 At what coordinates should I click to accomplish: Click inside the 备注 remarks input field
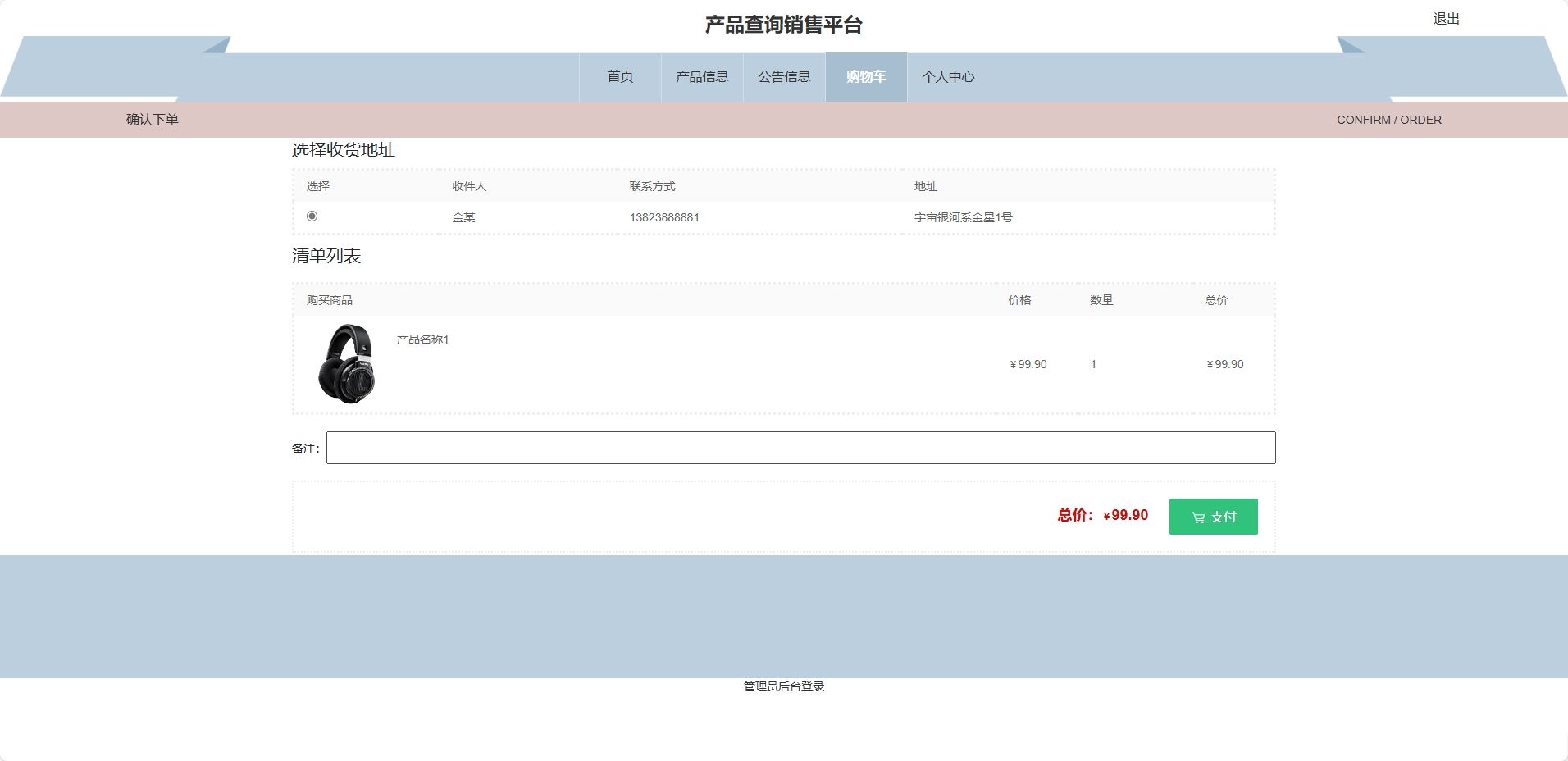800,447
